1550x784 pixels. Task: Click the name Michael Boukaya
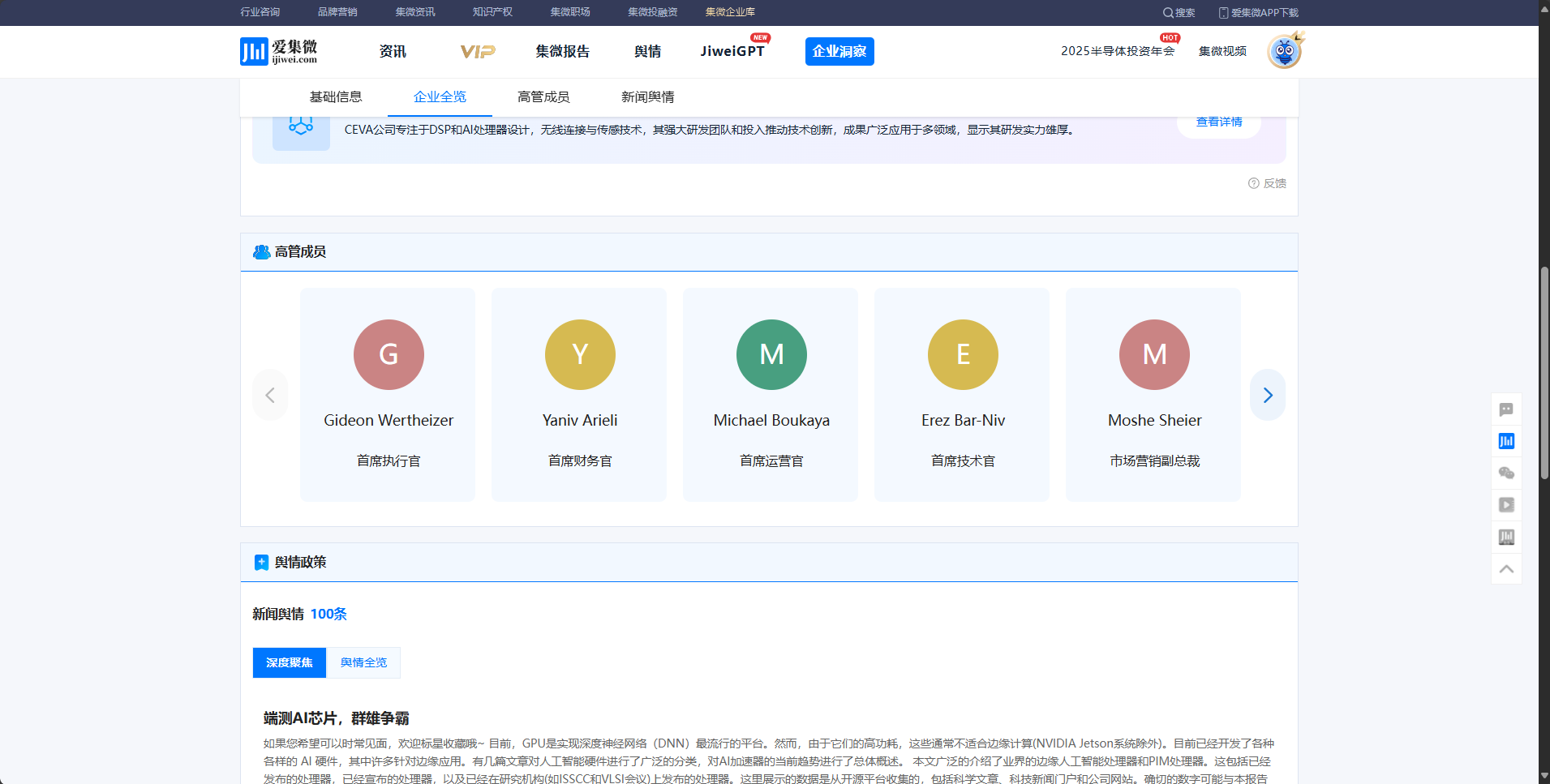[x=771, y=421]
